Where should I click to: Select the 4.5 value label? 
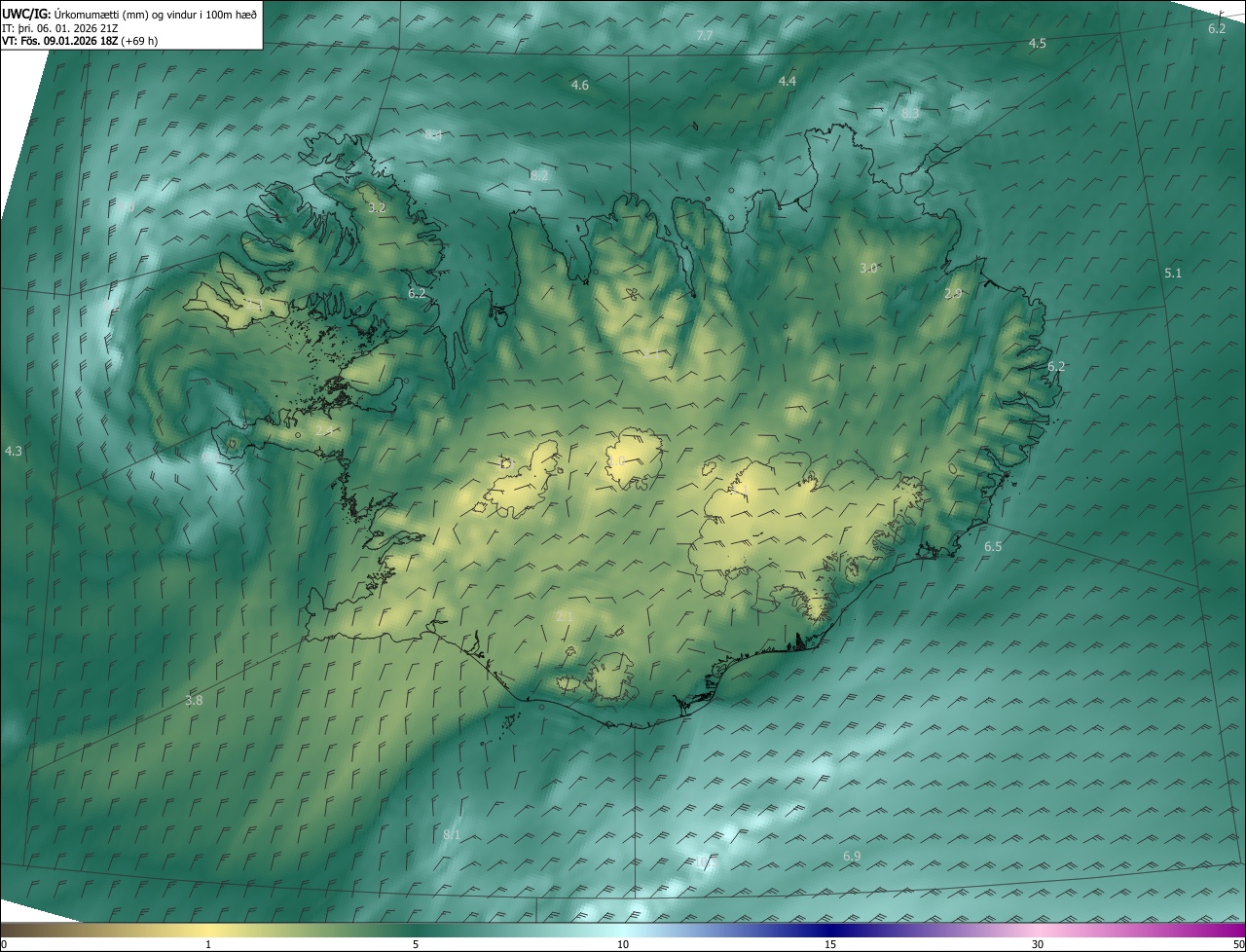[x=1038, y=44]
